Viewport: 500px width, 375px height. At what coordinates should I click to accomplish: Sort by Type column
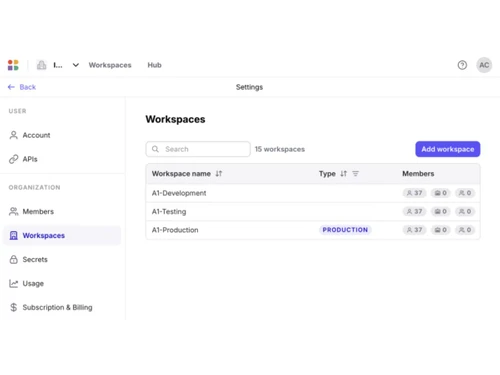[x=343, y=174]
